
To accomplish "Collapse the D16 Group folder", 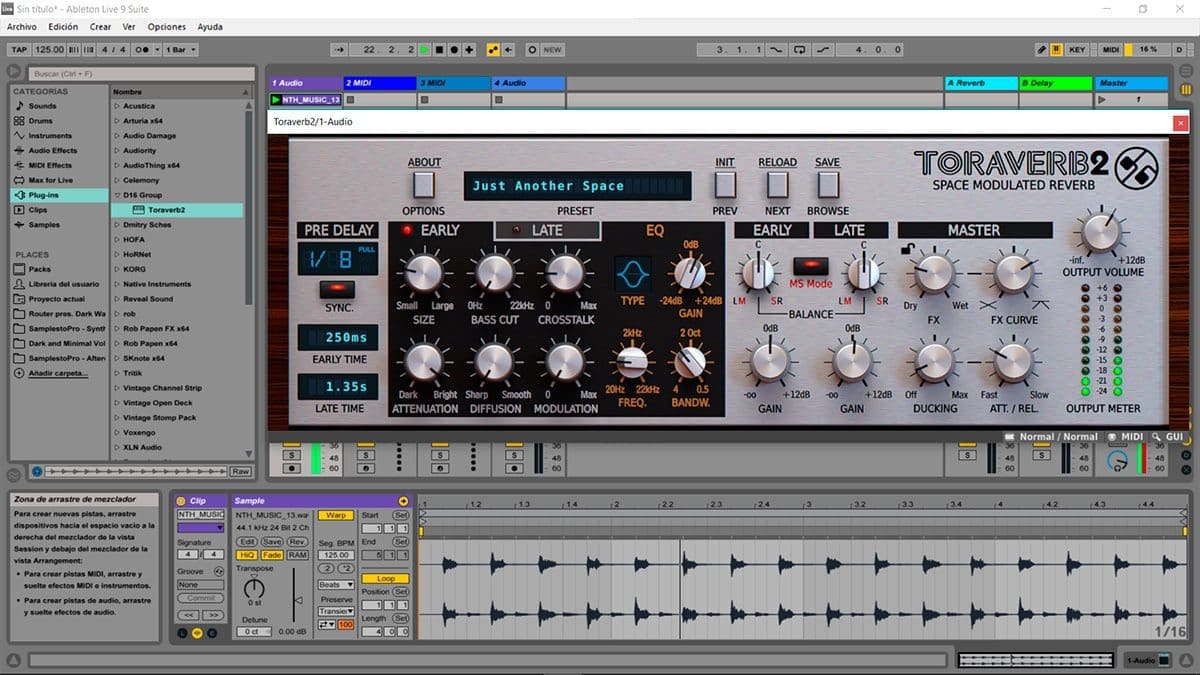I will [x=117, y=195].
